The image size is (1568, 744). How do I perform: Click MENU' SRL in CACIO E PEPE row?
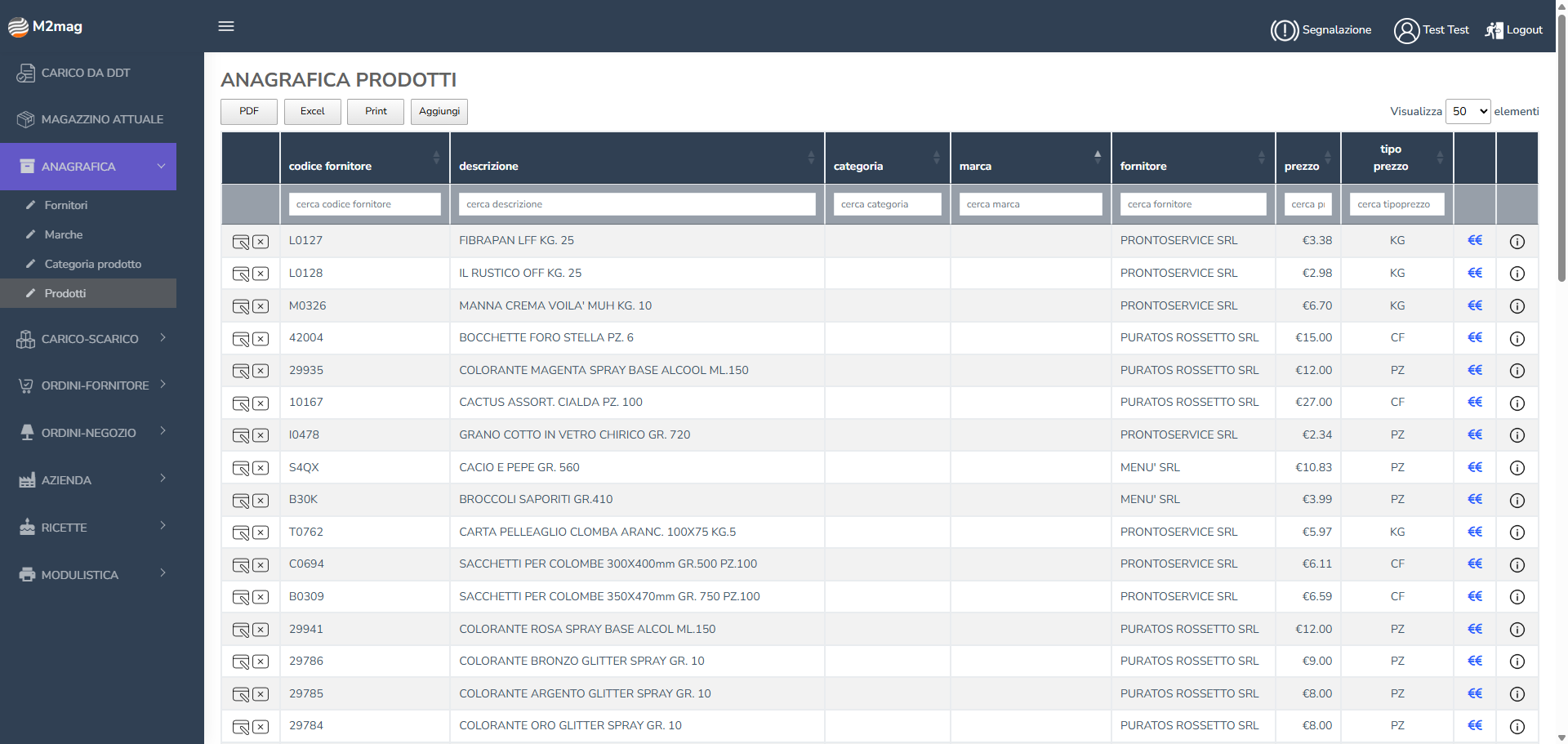1150,468
